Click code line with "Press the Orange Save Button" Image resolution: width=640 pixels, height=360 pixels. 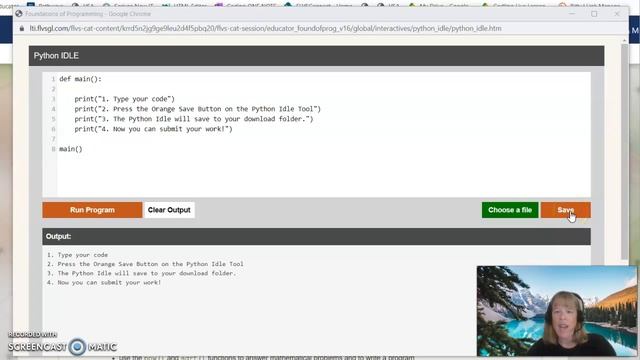(198, 109)
